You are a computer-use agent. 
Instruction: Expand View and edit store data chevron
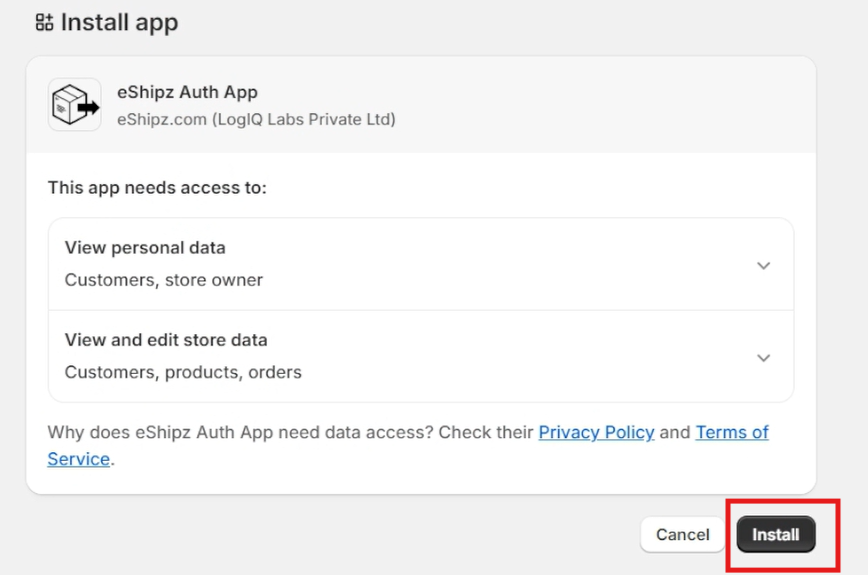pyautogui.click(x=763, y=358)
